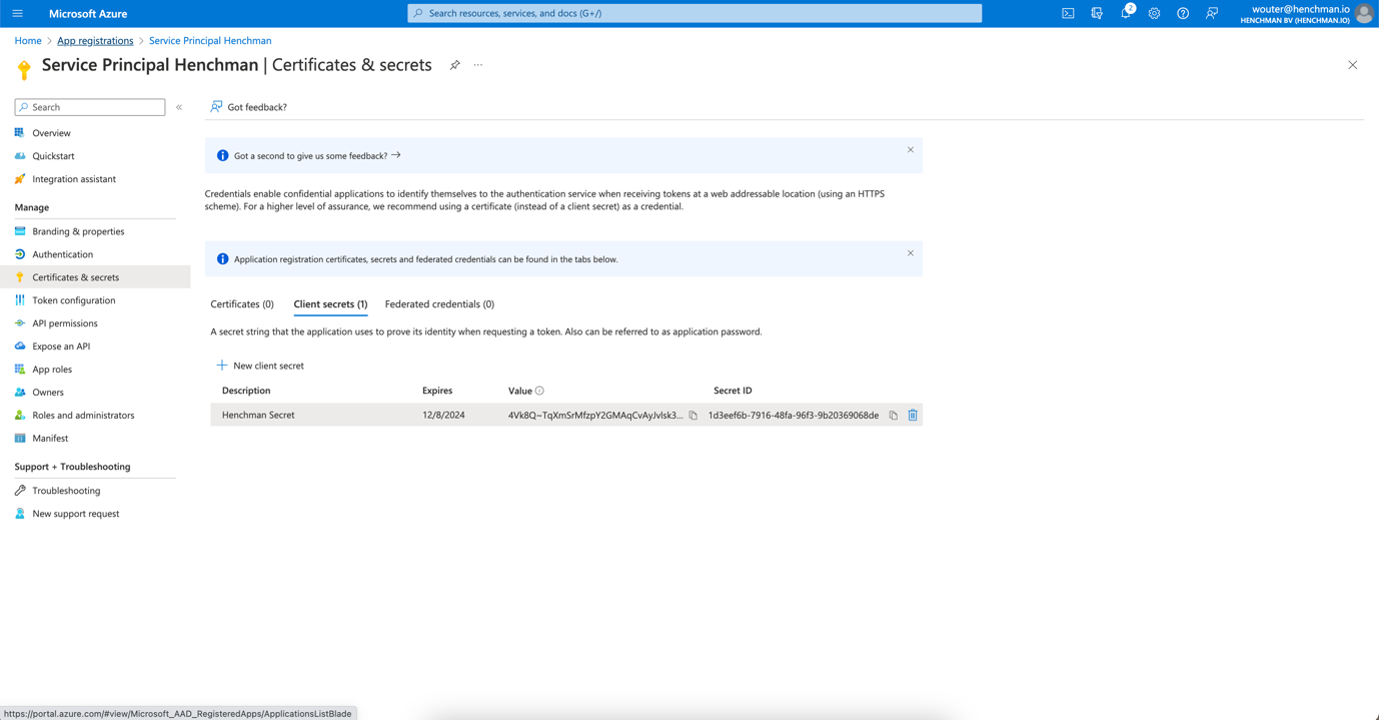This screenshot has width=1384, height=724.
Task: Click the Secret ID column header
Action: point(735,392)
